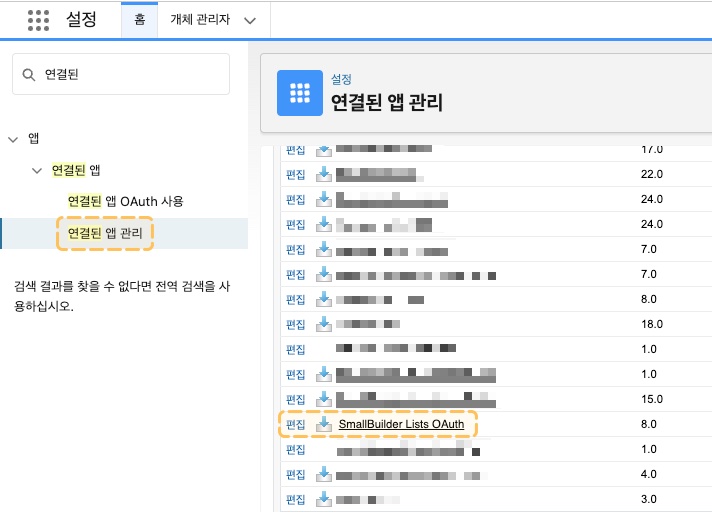Screen dimensions: 712x512
Task: Focus the Quick Find search field
Action: 130,75
